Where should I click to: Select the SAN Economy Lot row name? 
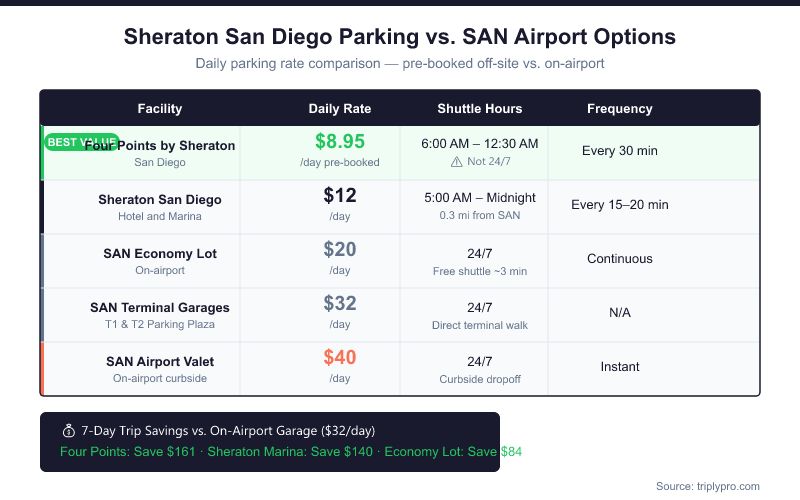160,254
